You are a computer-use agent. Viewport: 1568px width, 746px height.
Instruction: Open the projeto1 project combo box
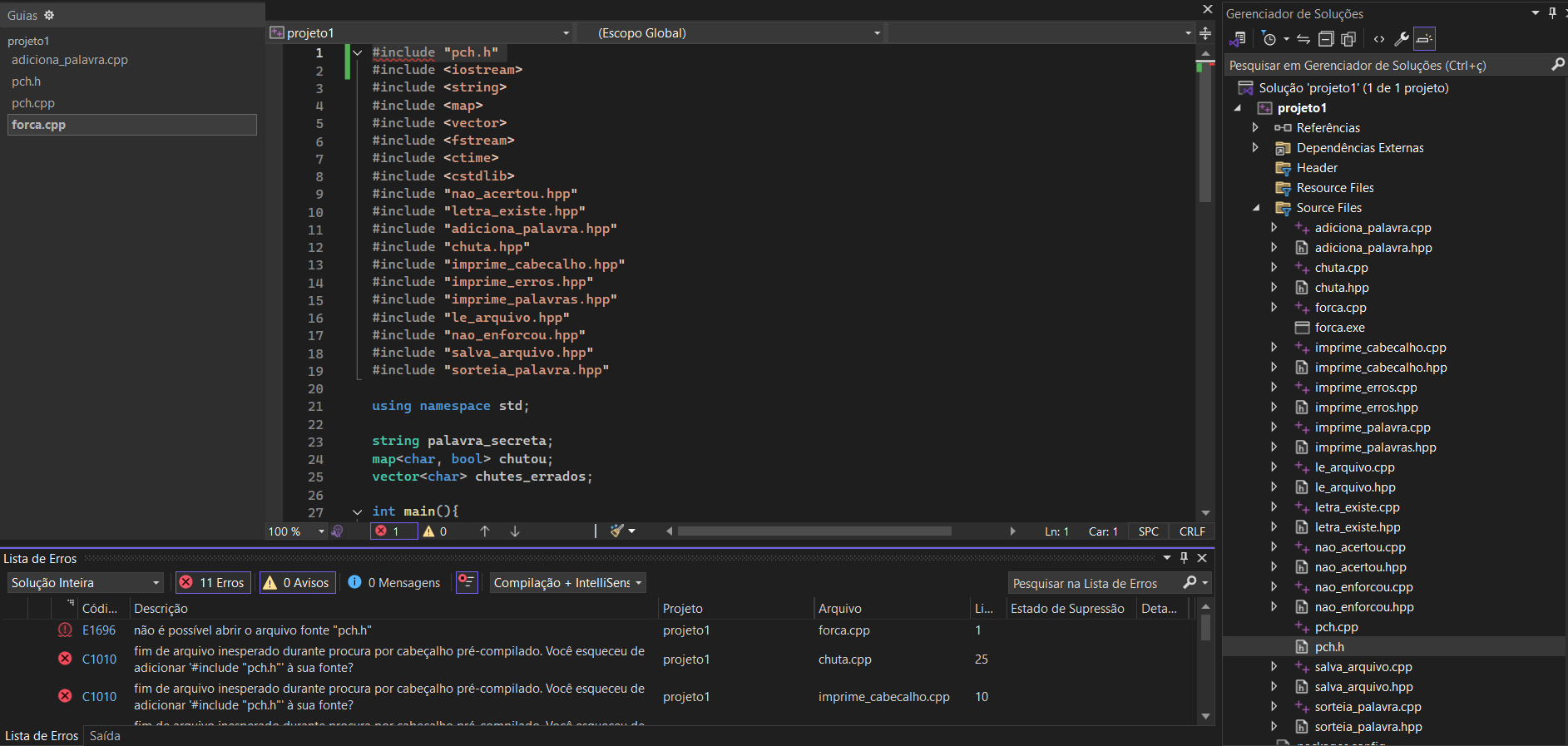coord(420,33)
